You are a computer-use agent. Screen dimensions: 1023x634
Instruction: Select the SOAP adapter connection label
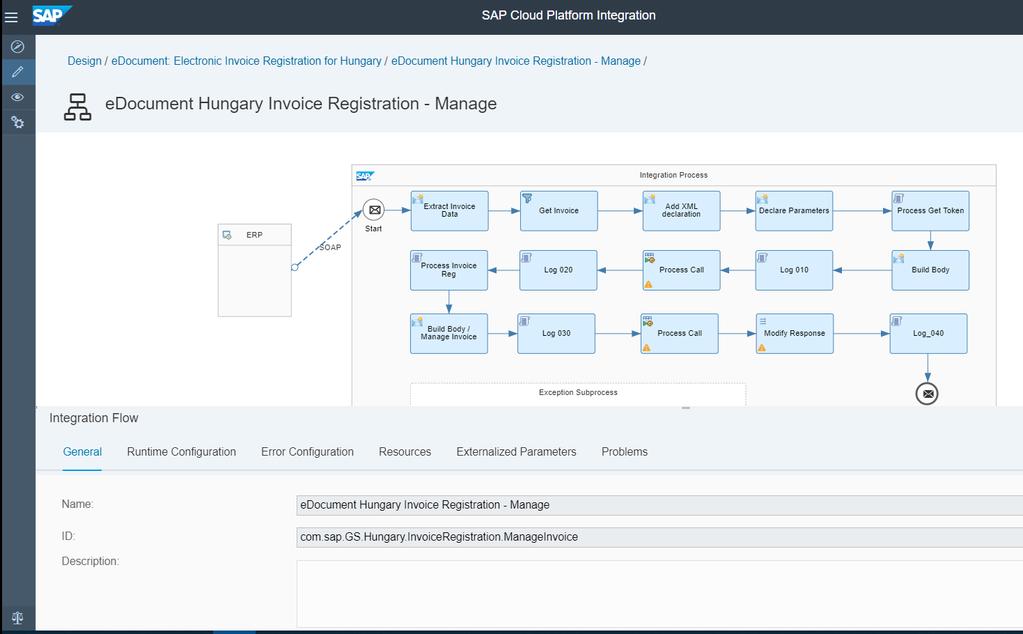coord(330,247)
